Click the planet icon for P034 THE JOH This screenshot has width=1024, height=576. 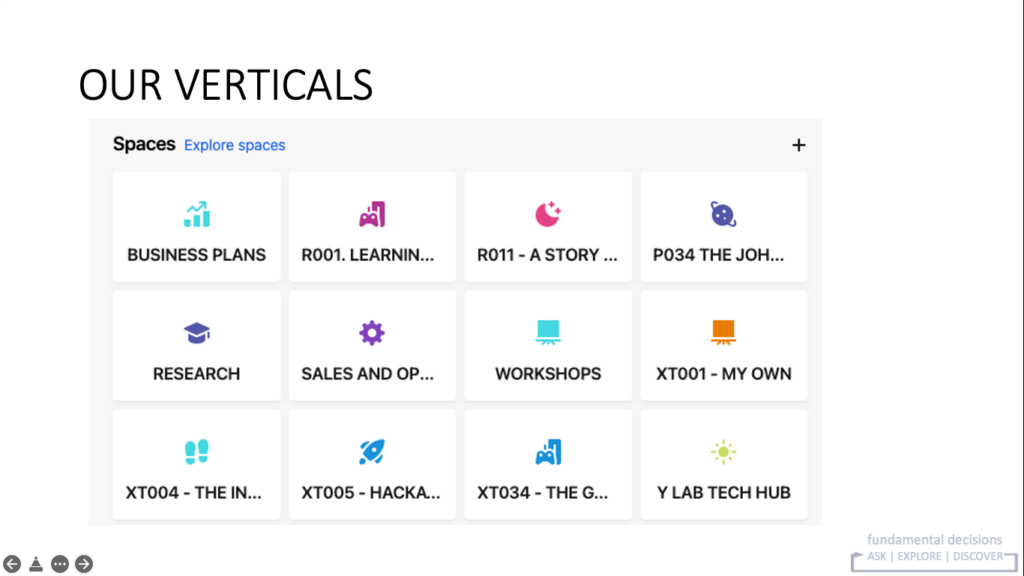723,214
